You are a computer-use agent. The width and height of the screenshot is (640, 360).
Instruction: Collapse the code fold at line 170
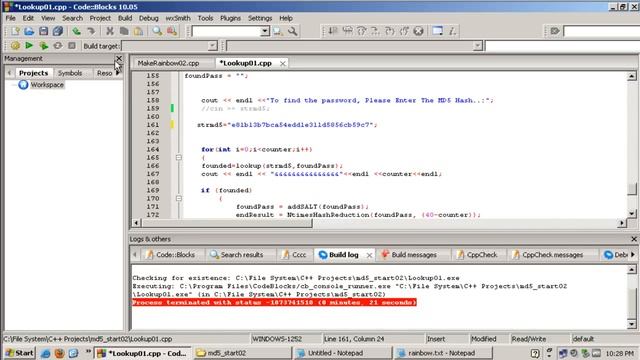click(179, 198)
